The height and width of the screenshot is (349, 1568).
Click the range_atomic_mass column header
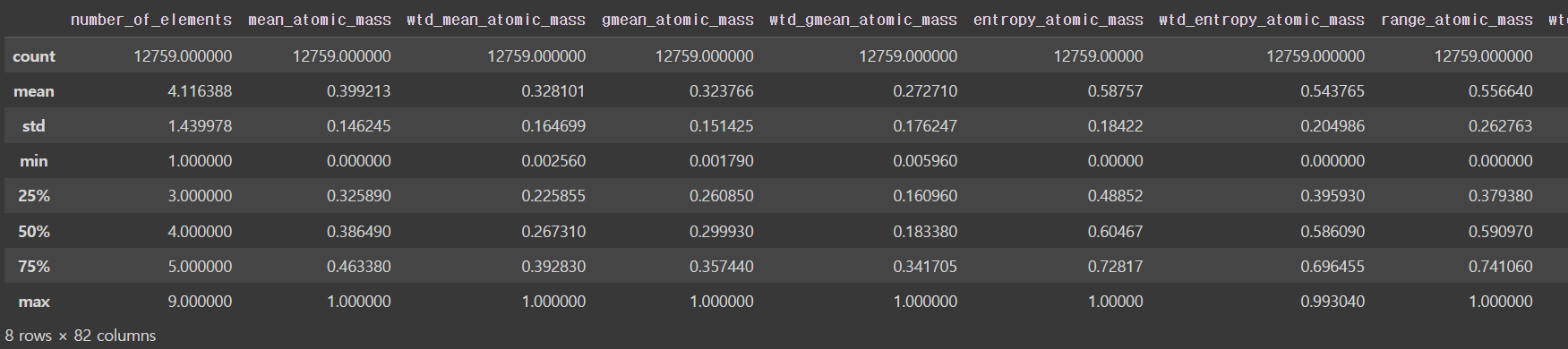tap(1457, 20)
